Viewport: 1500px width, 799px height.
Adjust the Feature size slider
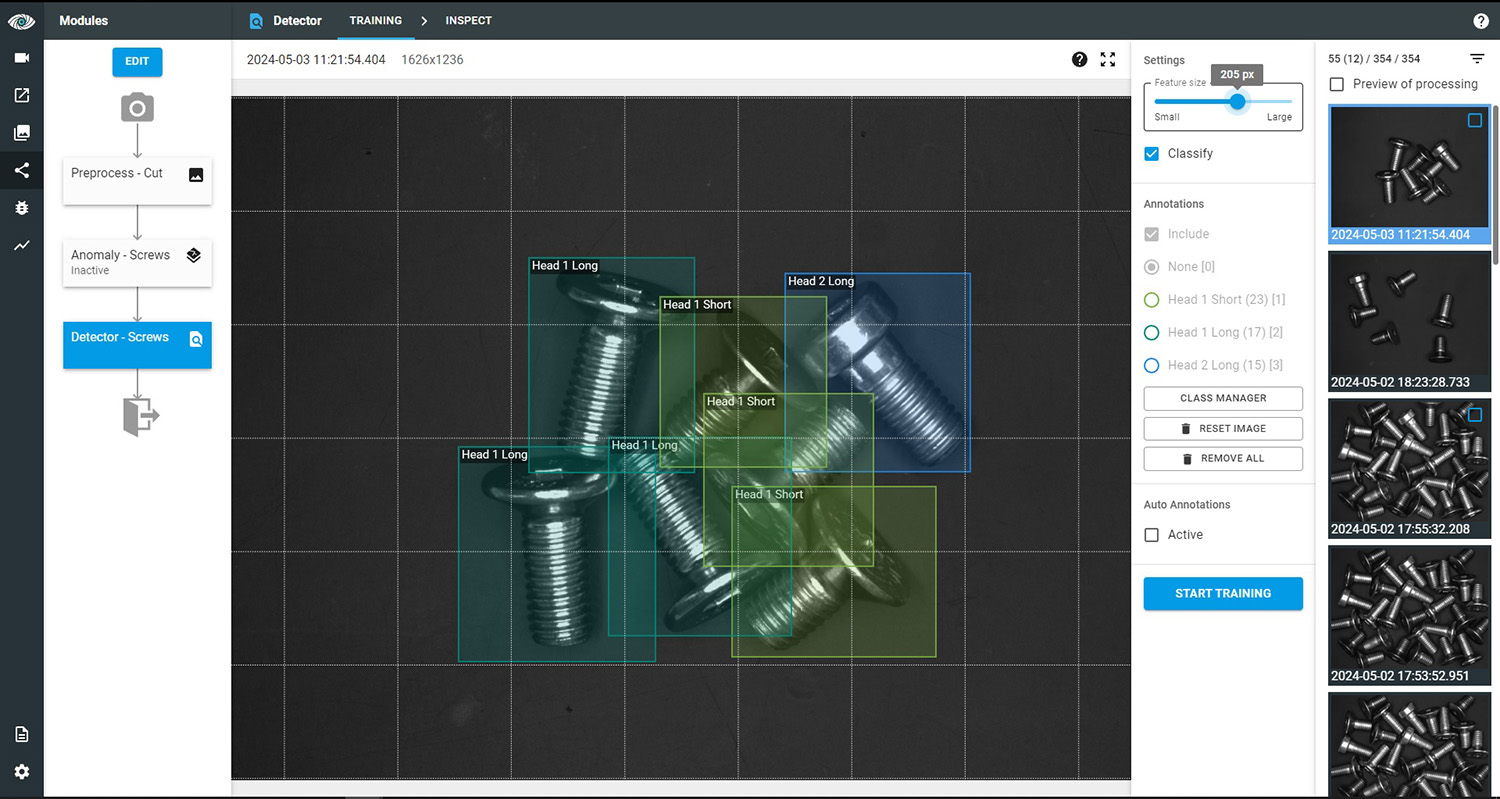click(x=1237, y=101)
